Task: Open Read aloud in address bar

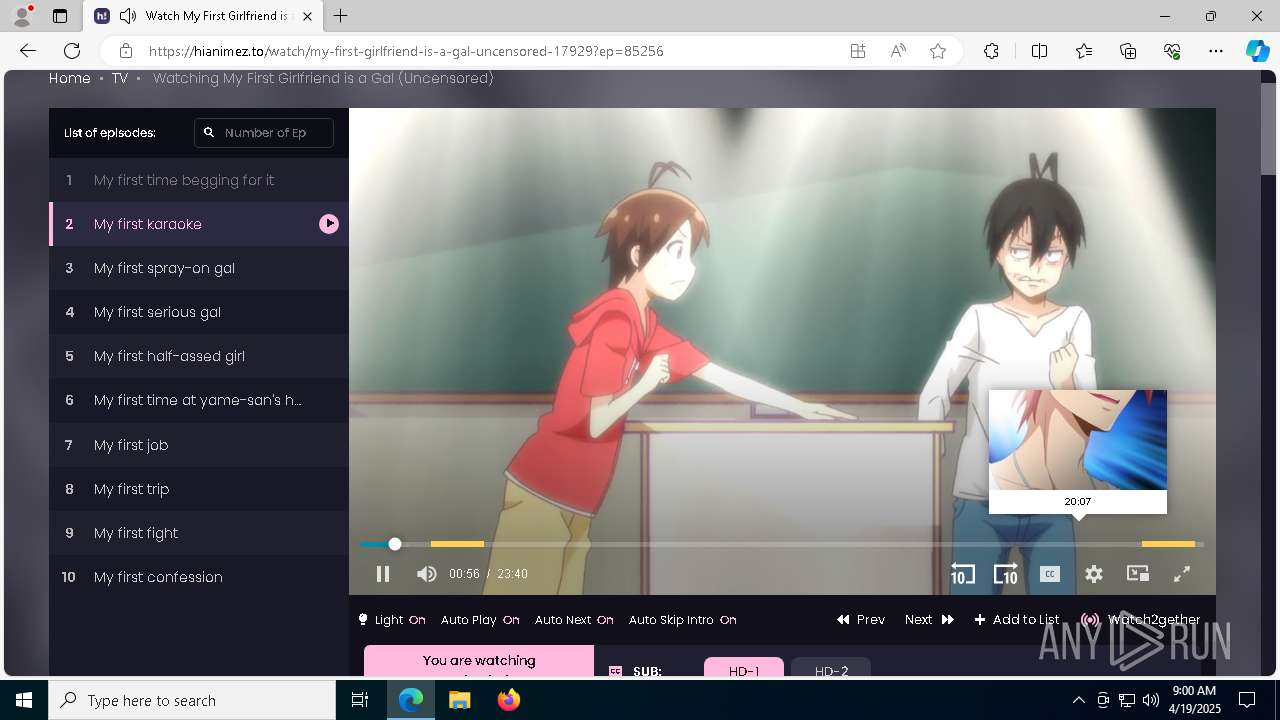Action: [898, 51]
